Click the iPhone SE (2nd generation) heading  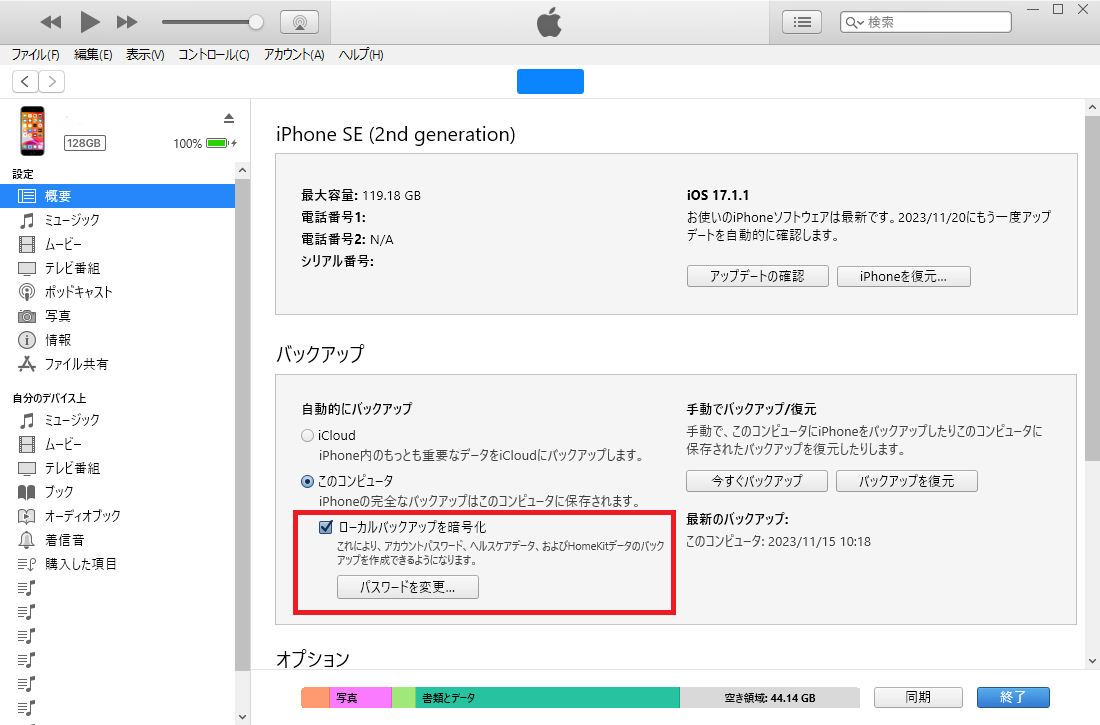pos(396,134)
